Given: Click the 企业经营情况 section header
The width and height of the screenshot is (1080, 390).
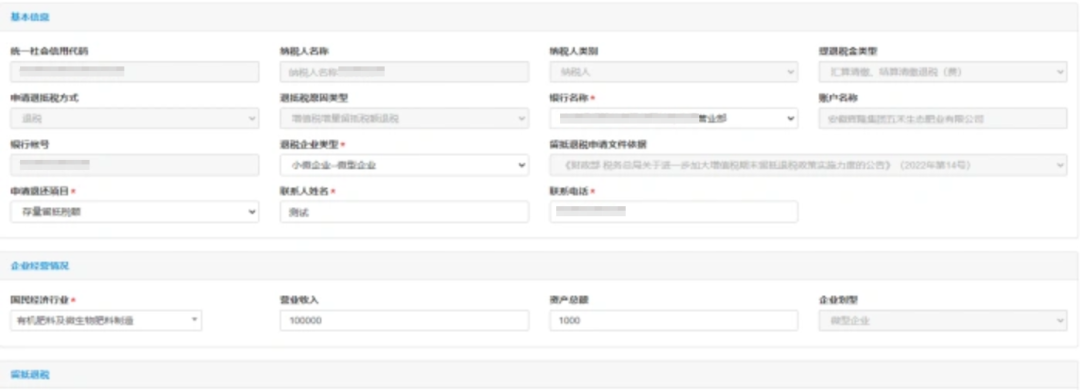Looking at the screenshot, I should pyautogui.click(x=39, y=266).
